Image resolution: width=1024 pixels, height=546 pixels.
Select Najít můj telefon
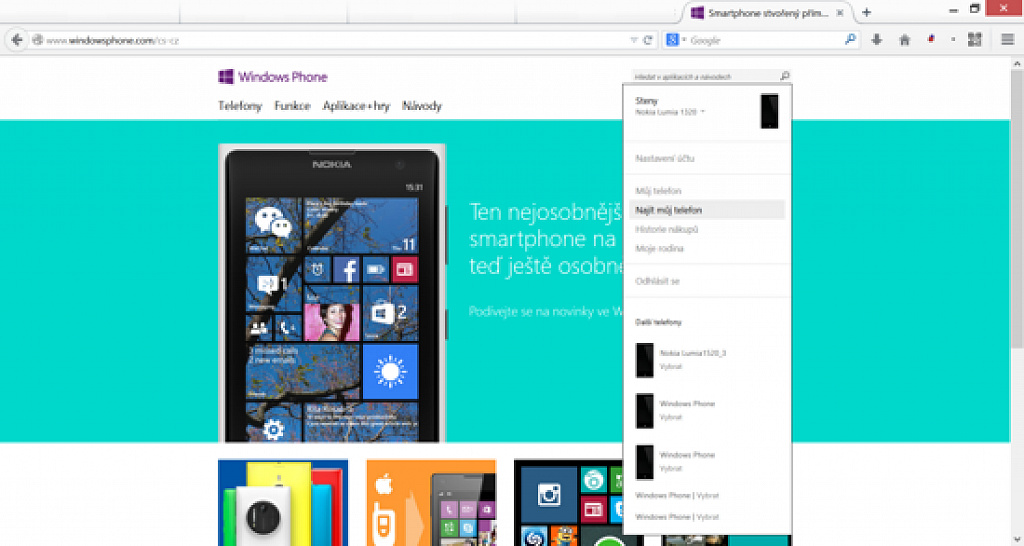(707, 210)
